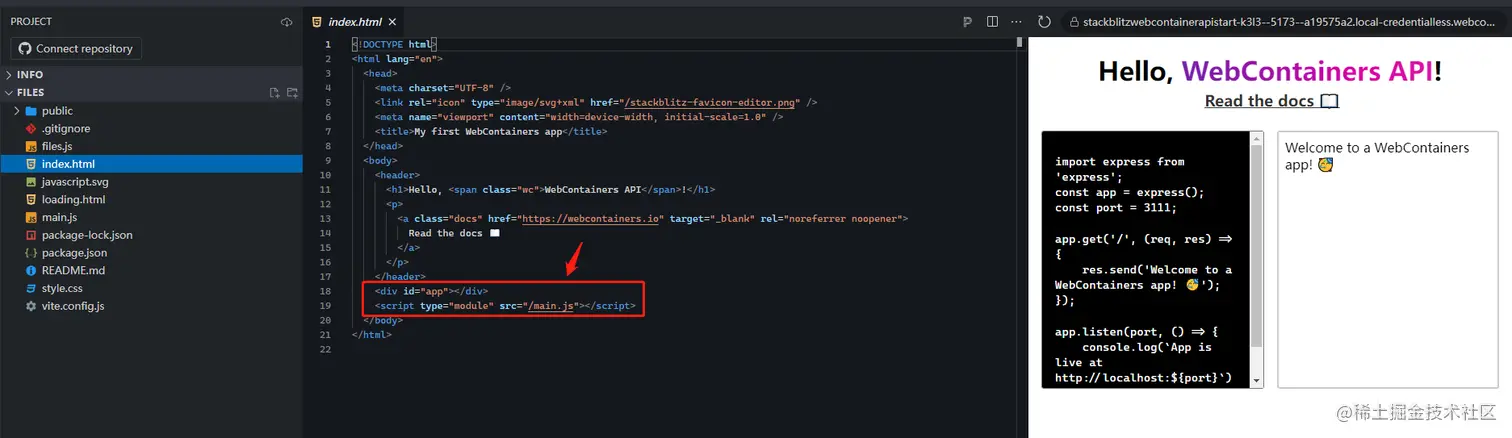The image size is (1512, 438).
Task: Click the CSS icon beside style.css
Action: point(31,288)
